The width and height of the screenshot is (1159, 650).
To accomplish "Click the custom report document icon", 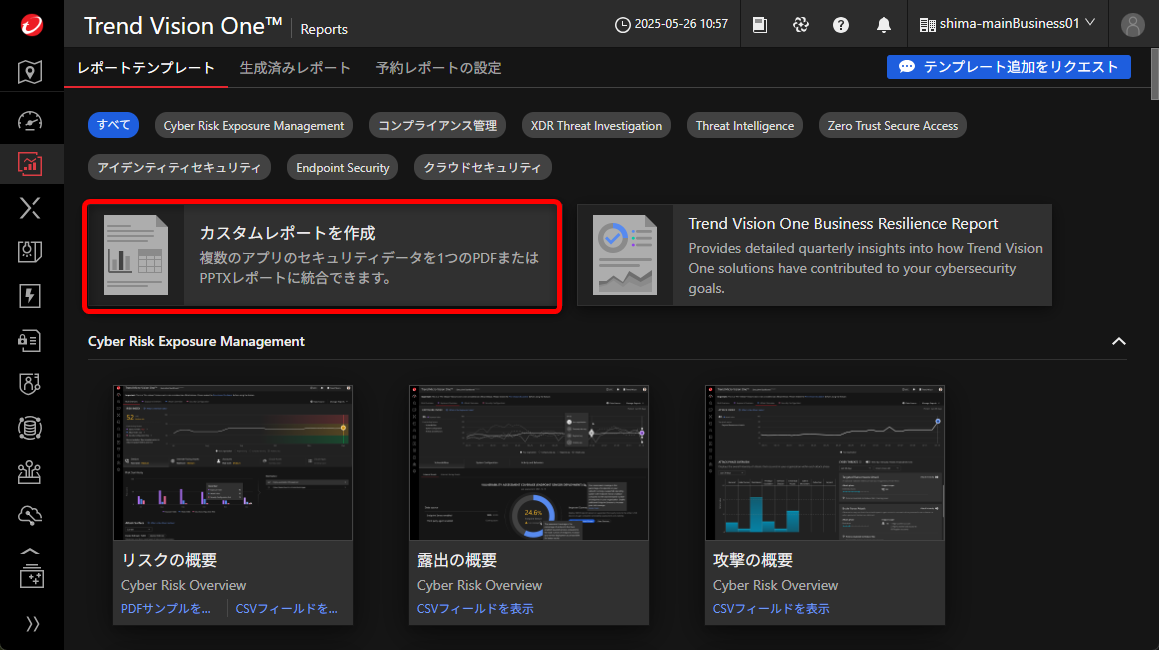I will tap(136, 255).
